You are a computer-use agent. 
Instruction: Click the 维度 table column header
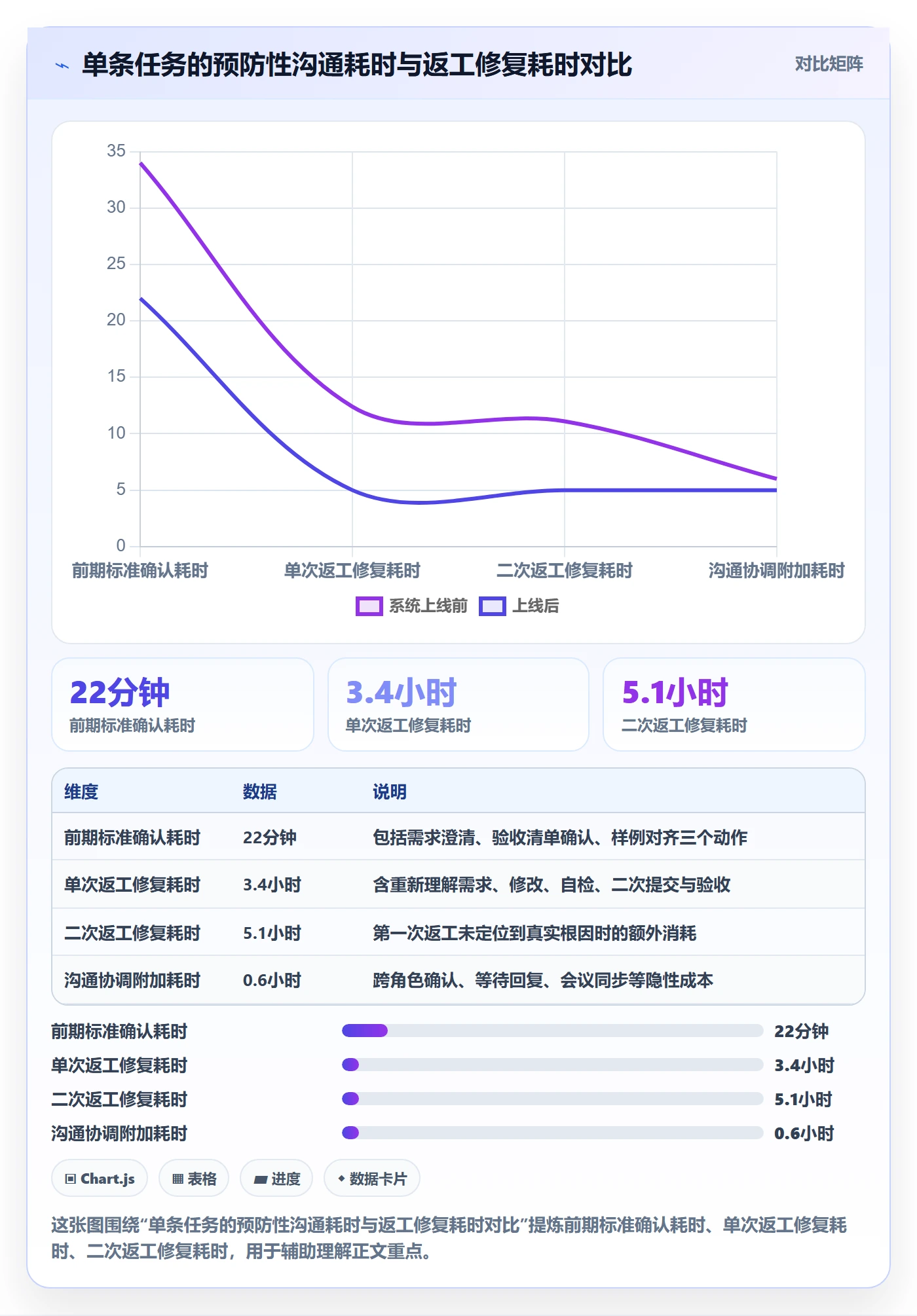(81, 792)
